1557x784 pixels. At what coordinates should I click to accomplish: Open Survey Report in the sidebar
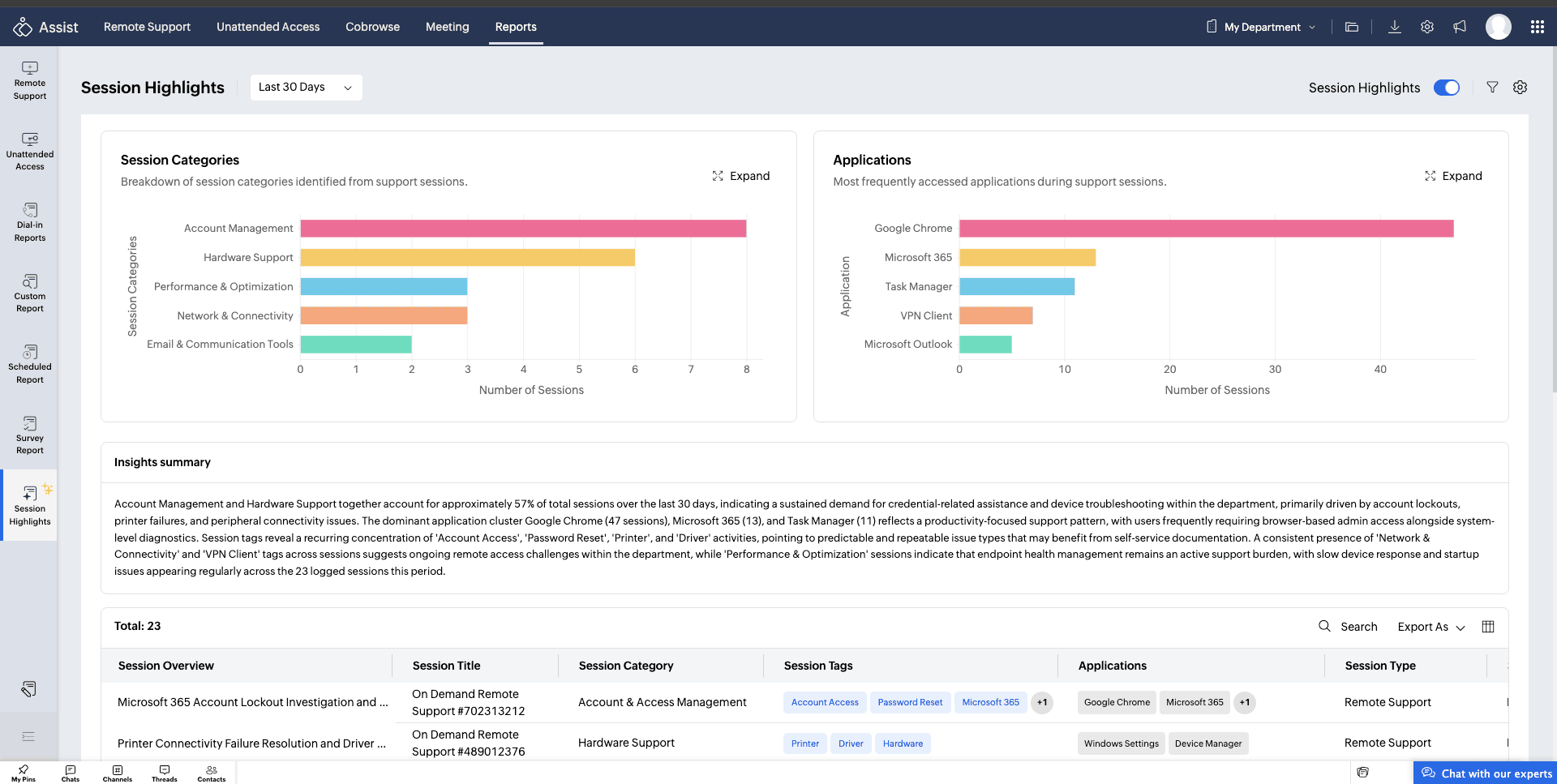[30, 435]
